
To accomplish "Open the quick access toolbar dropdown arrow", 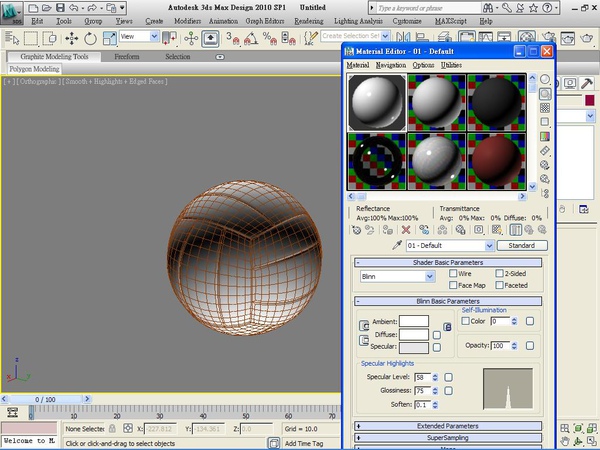I will [x=122, y=8].
